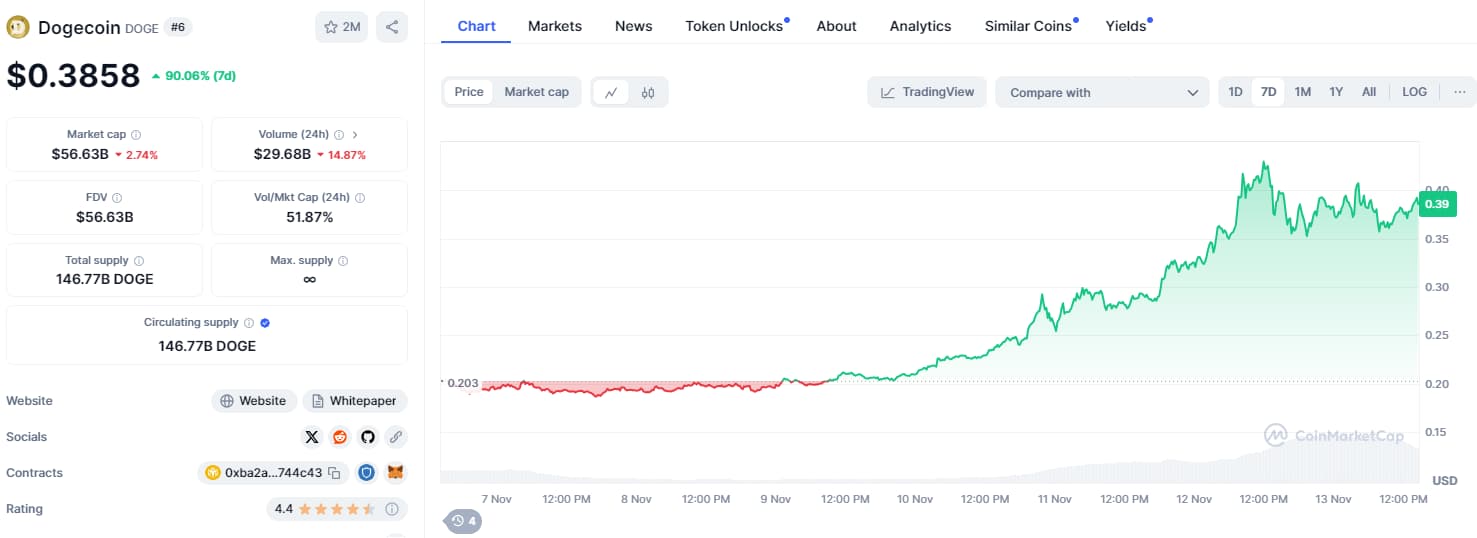Switch to candlestick chart view
The height and width of the screenshot is (538, 1477).
click(648, 92)
